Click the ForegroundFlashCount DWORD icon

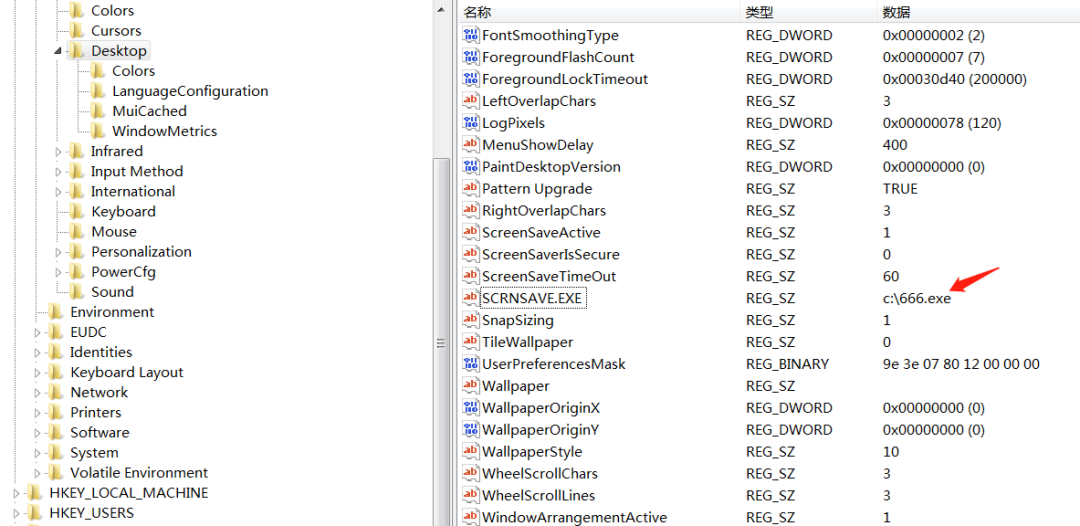click(x=471, y=57)
